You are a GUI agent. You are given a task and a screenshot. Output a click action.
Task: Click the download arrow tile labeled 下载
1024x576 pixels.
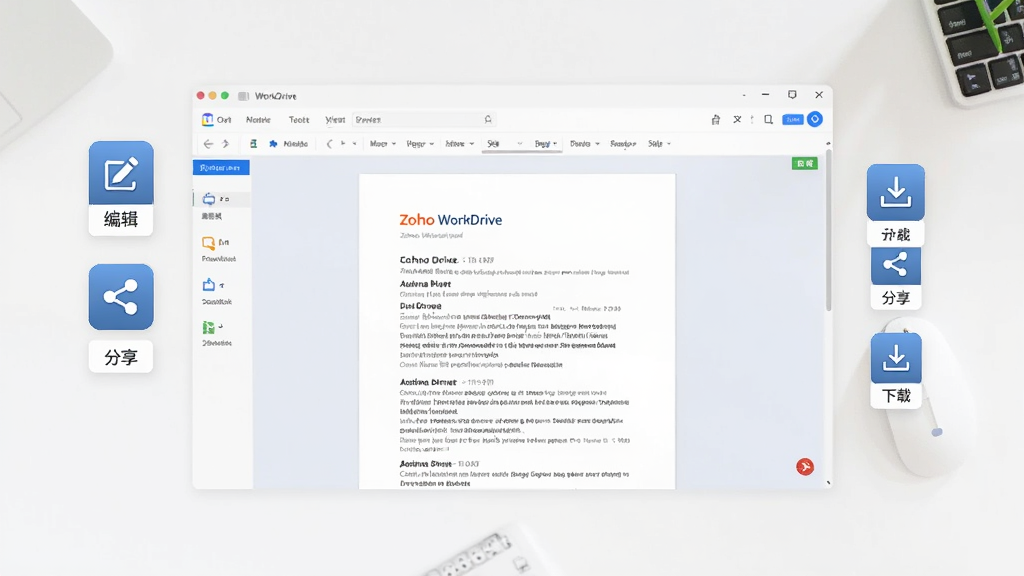click(x=896, y=359)
